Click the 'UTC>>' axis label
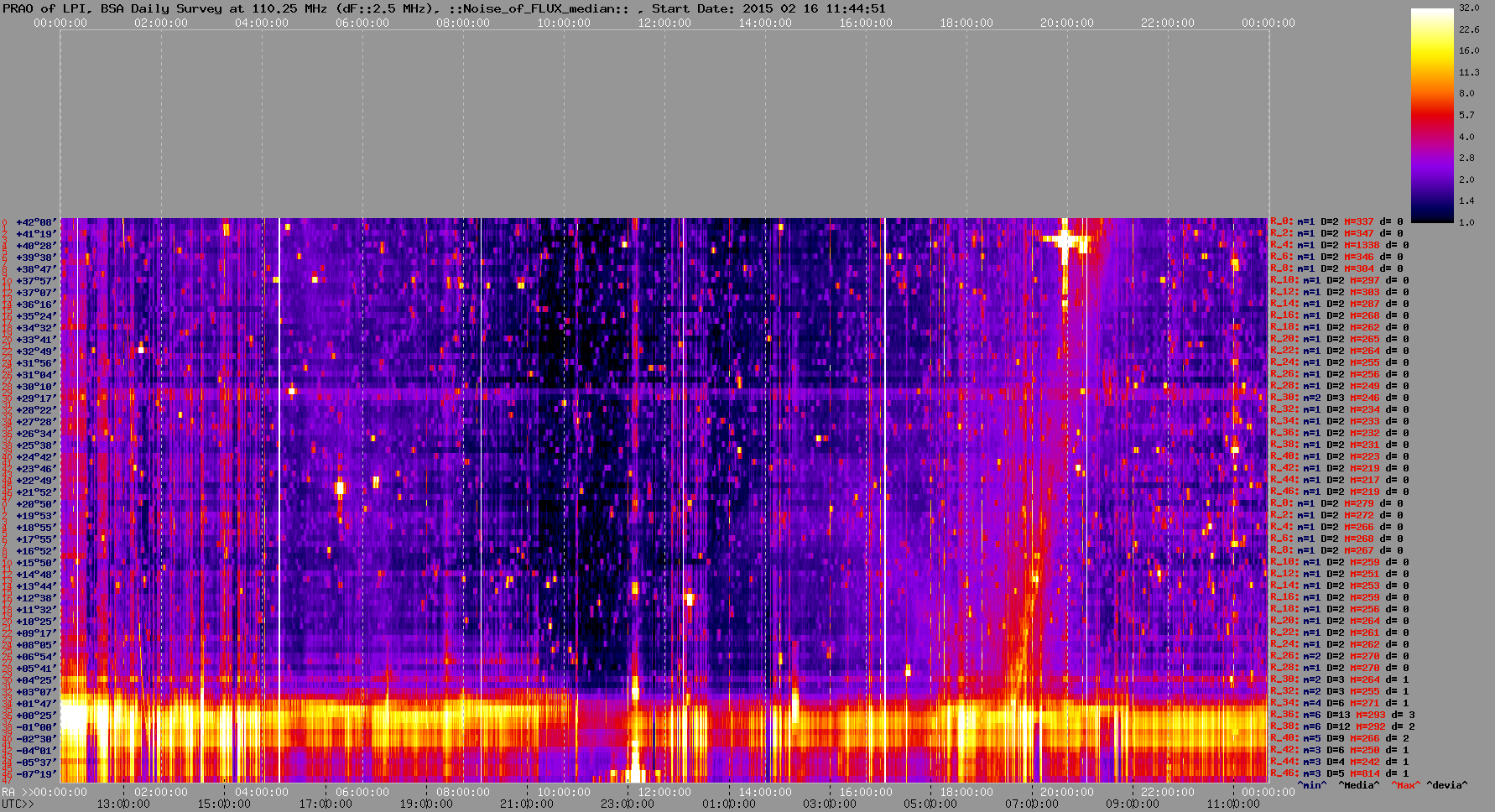 pos(18,804)
